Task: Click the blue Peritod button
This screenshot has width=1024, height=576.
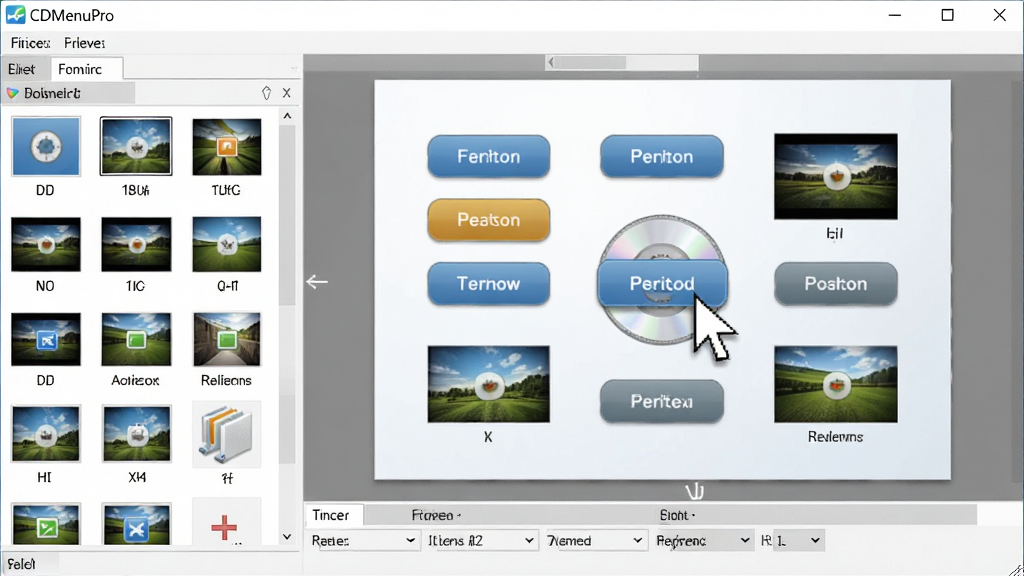Action: pos(662,283)
